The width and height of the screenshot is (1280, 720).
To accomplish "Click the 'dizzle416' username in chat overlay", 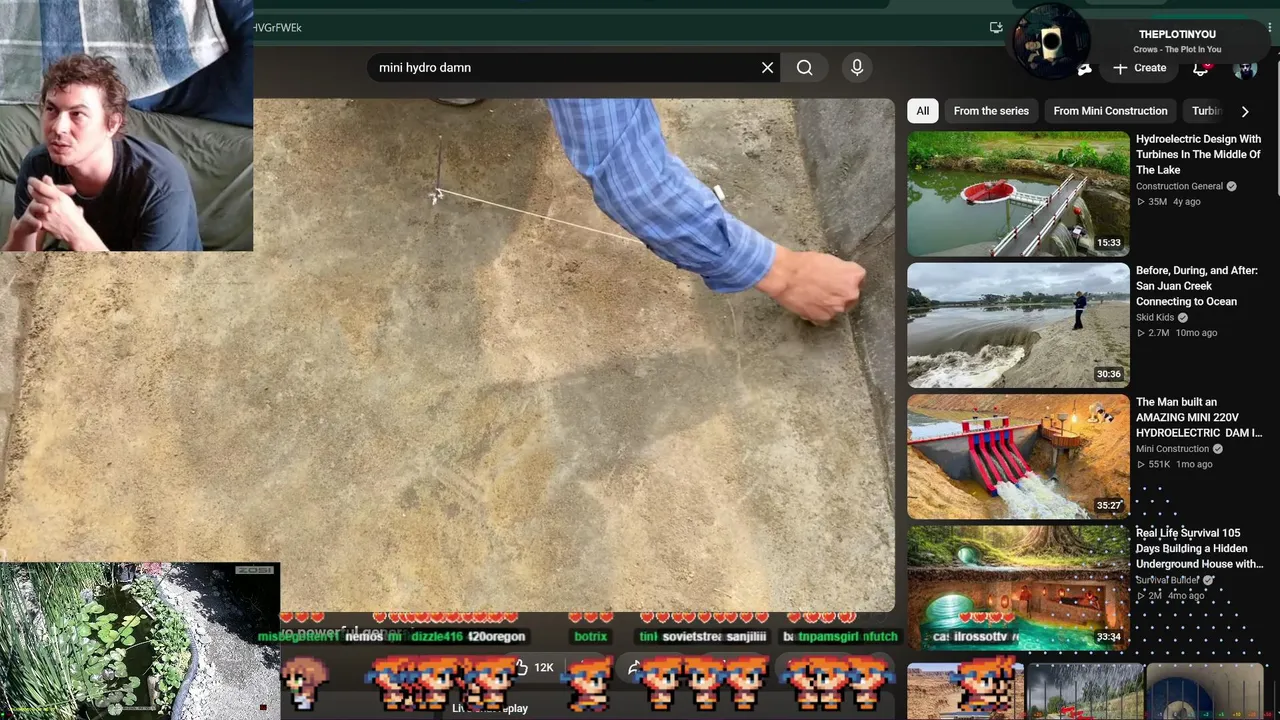I will pos(437,636).
